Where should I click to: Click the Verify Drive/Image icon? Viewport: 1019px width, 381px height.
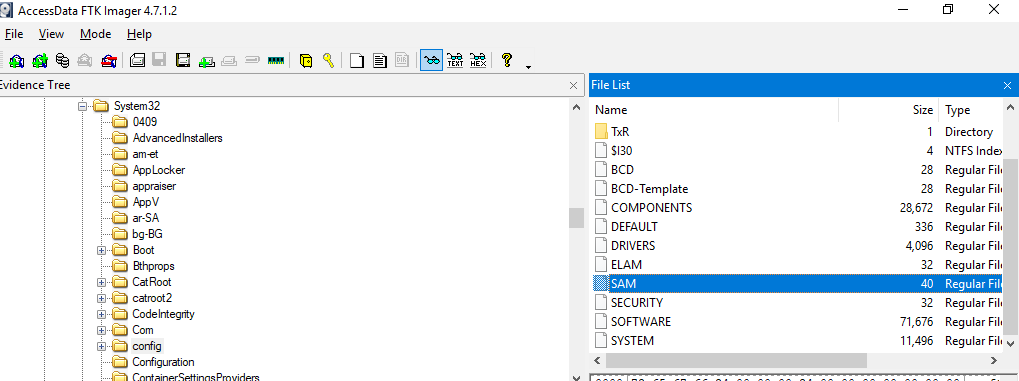coord(253,60)
